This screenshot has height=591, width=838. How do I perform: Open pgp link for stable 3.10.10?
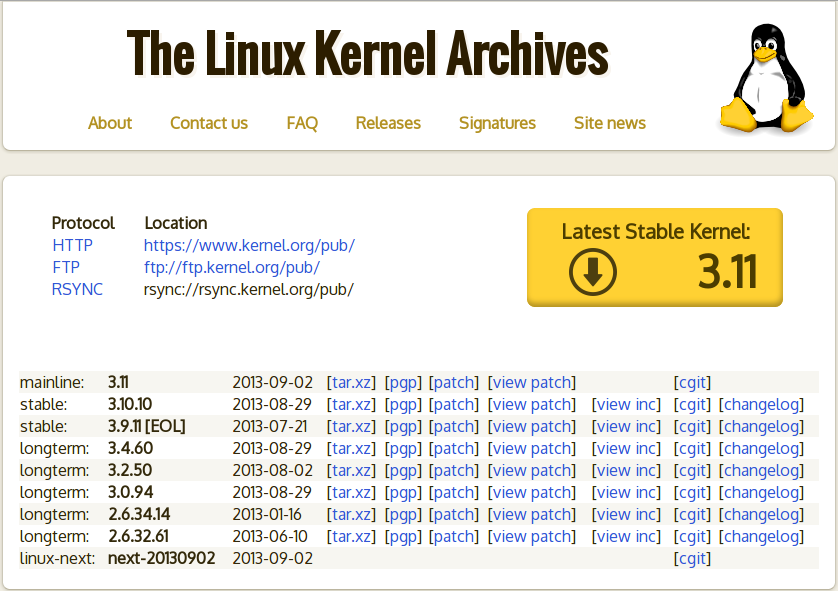point(403,405)
